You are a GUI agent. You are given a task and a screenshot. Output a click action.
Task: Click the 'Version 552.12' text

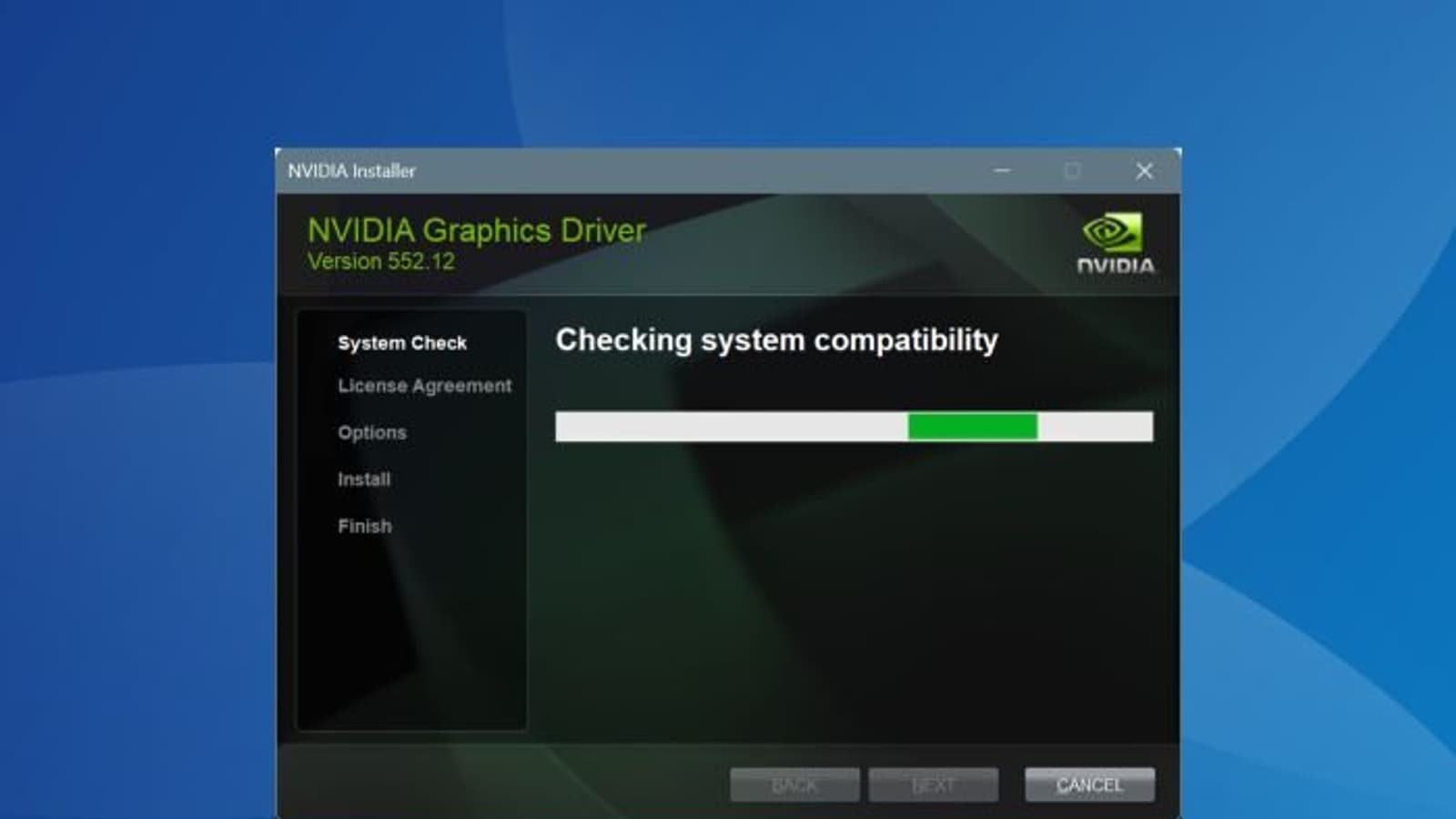(381, 261)
